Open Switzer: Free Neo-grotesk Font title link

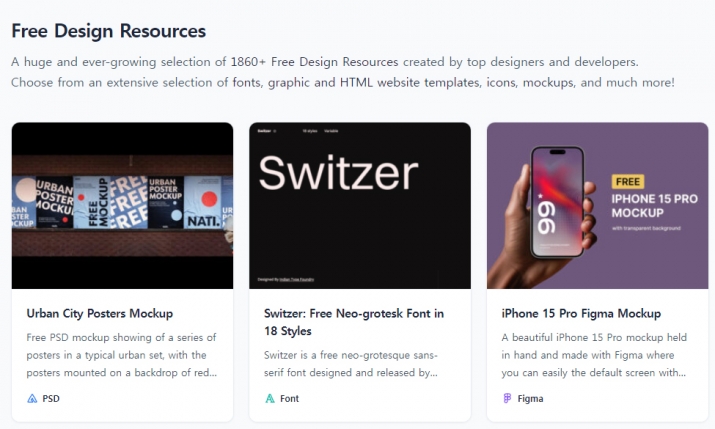(354, 322)
